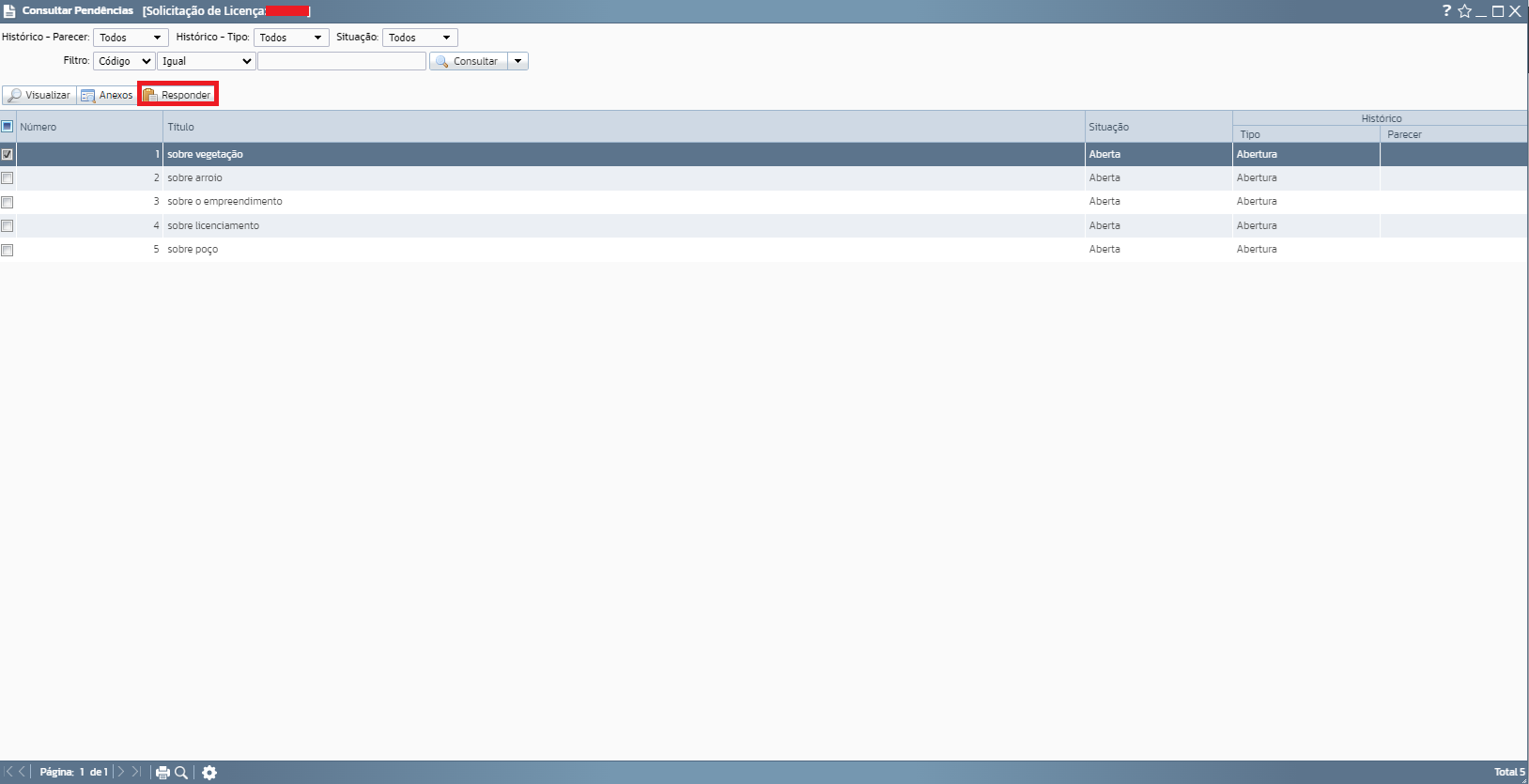Click the Abertura cell of 'sobre poço'

(x=1305, y=249)
